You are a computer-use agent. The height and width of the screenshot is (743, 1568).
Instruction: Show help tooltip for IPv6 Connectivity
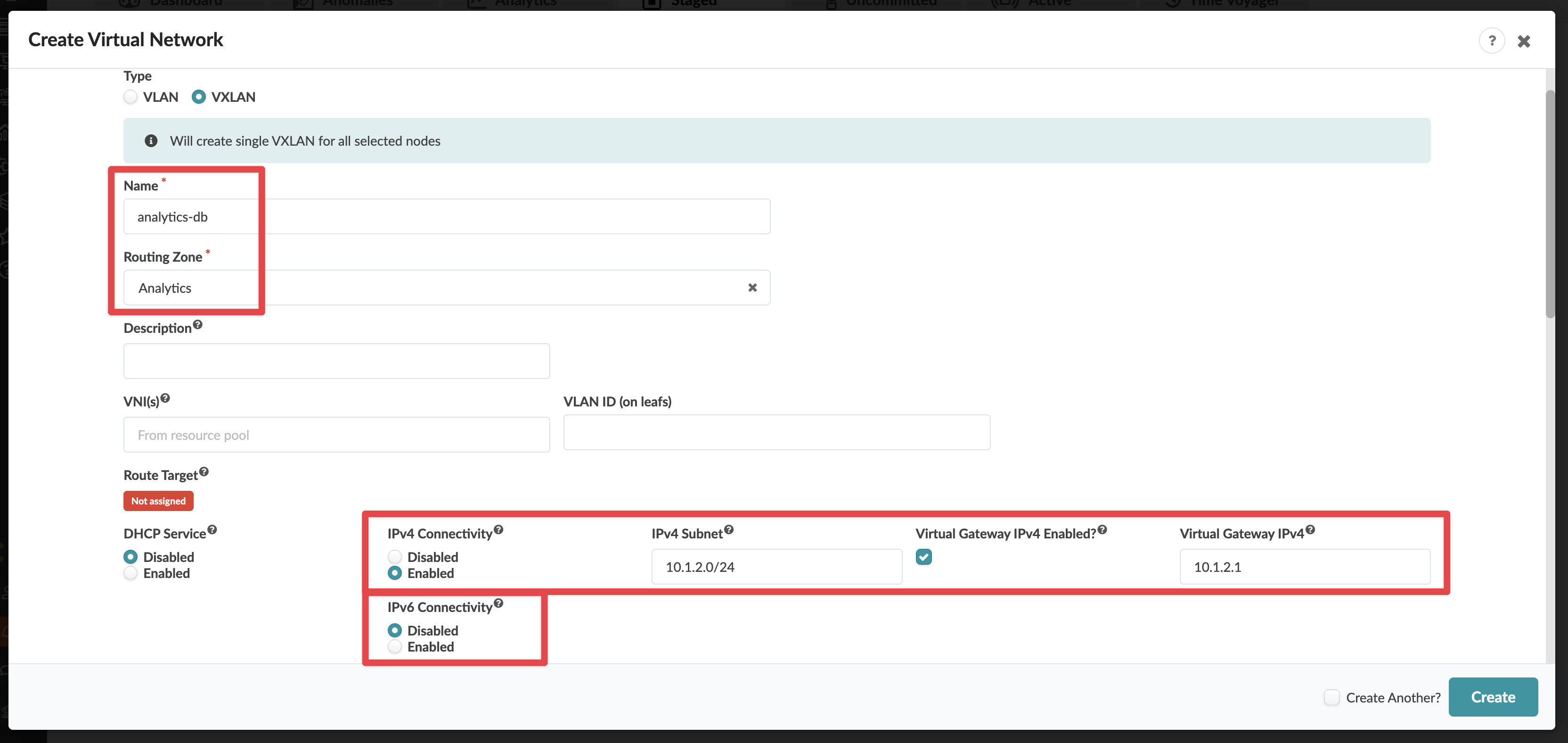tap(498, 603)
